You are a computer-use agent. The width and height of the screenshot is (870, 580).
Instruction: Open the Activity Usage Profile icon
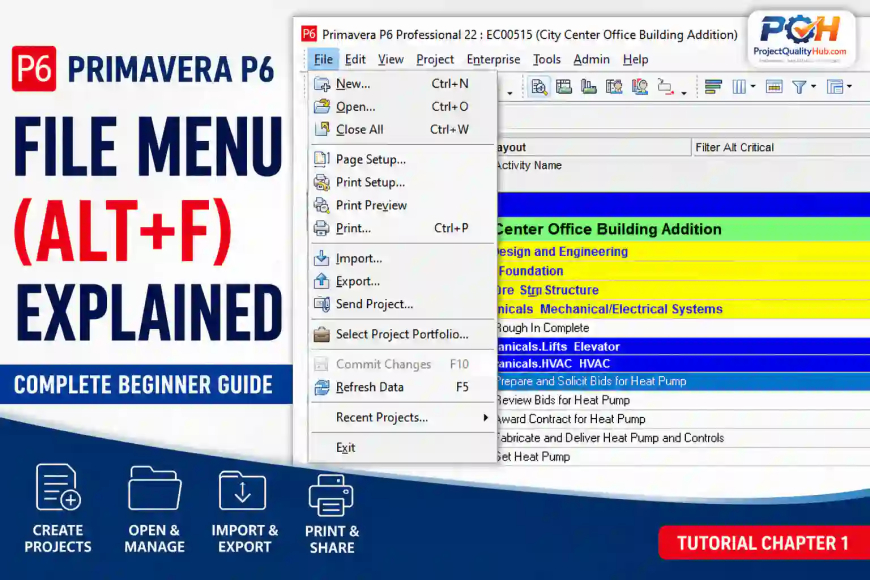(x=589, y=87)
